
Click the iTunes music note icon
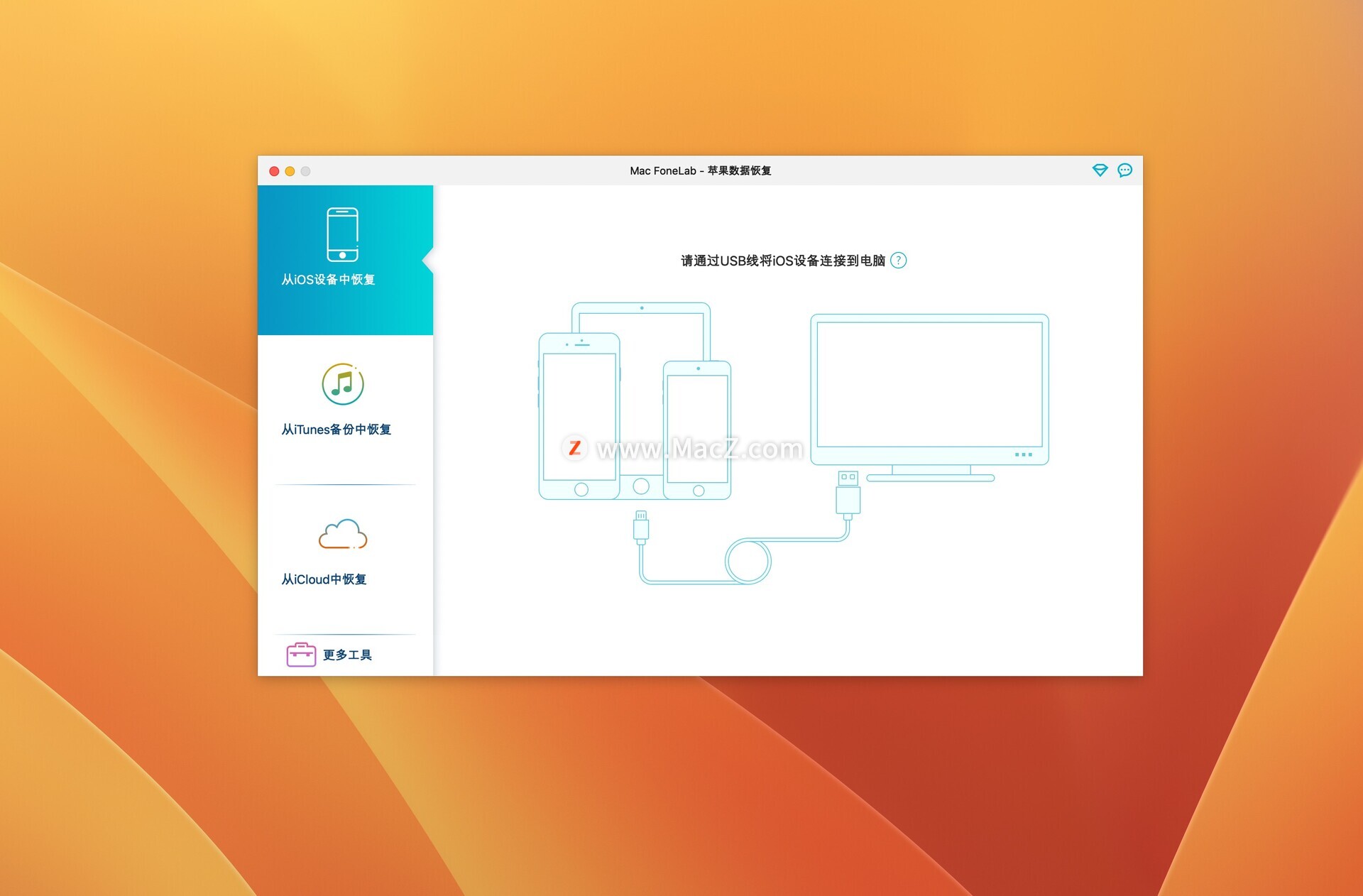click(x=343, y=384)
